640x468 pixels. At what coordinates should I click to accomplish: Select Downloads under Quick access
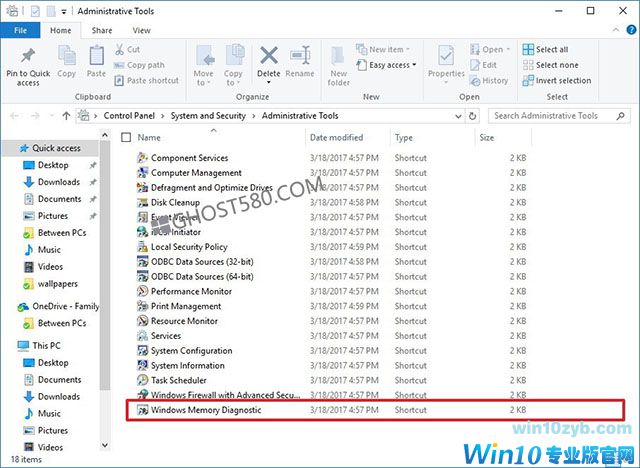pos(59,182)
